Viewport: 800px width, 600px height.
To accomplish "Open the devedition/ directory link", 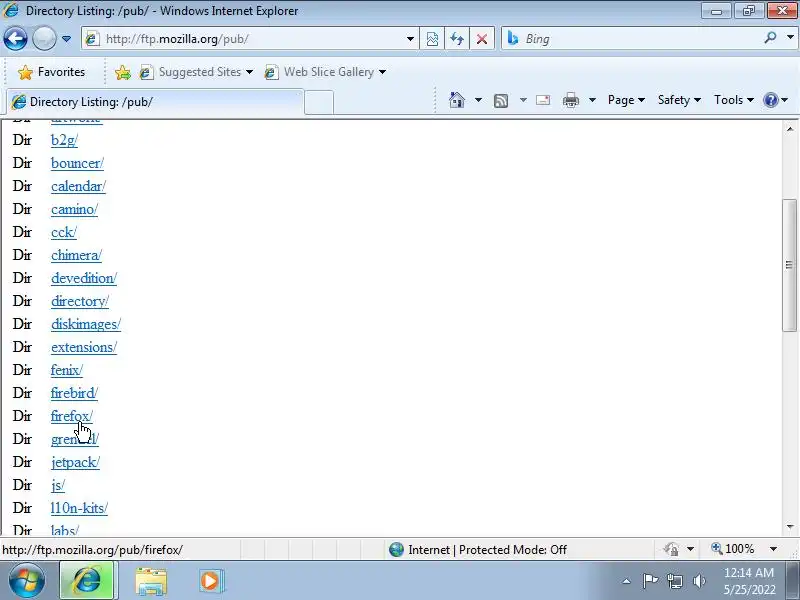I will click(84, 278).
